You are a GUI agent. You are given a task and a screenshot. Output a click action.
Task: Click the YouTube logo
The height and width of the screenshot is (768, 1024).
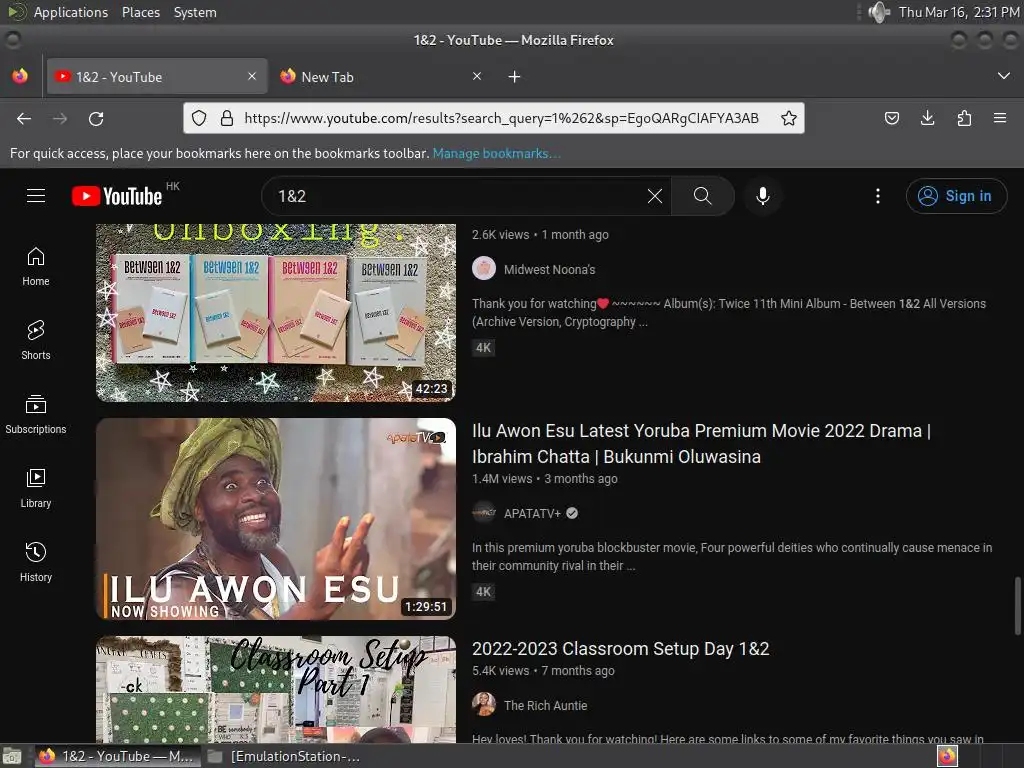click(117, 196)
